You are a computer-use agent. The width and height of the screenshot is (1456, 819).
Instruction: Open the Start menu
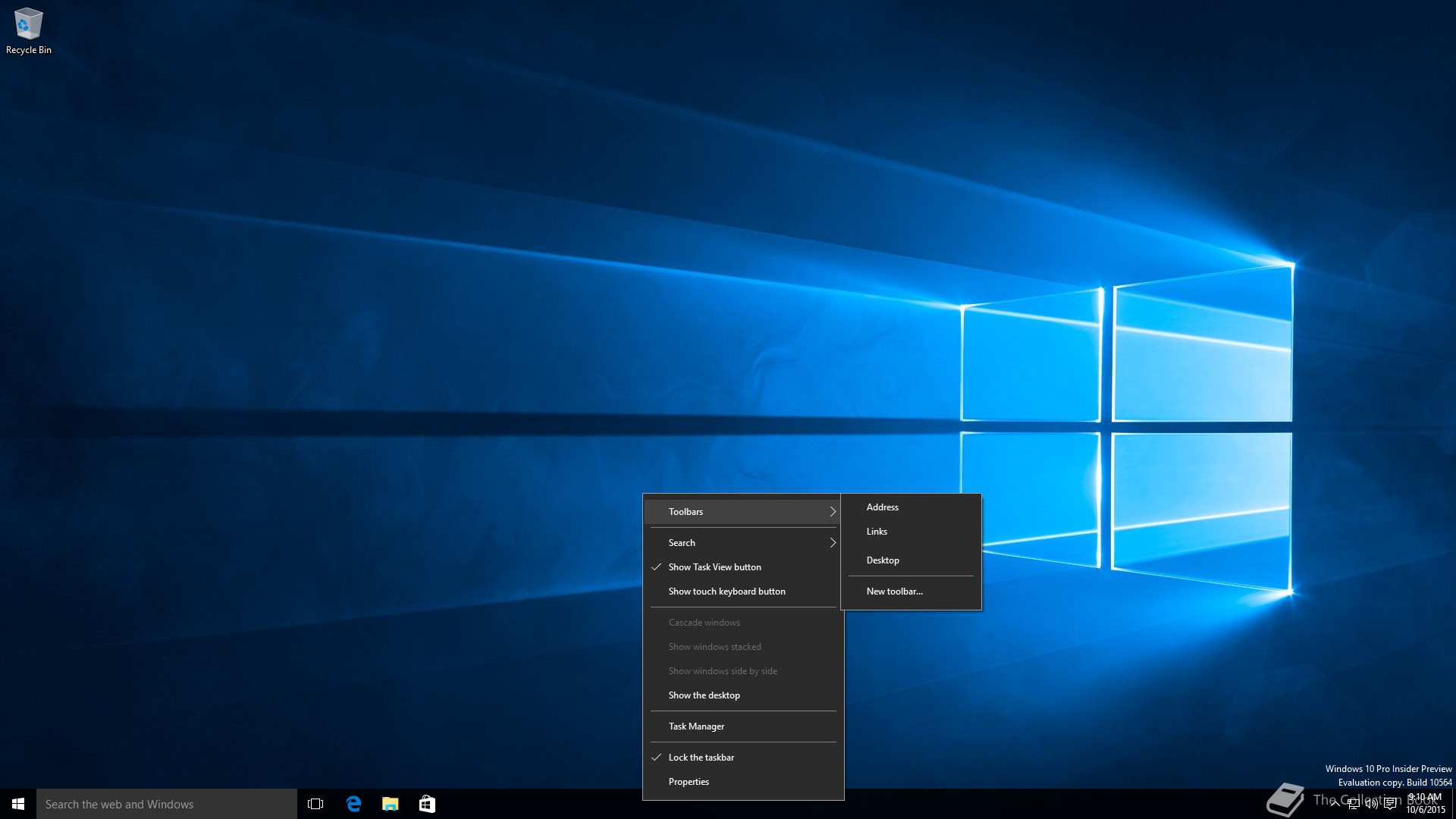point(18,804)
